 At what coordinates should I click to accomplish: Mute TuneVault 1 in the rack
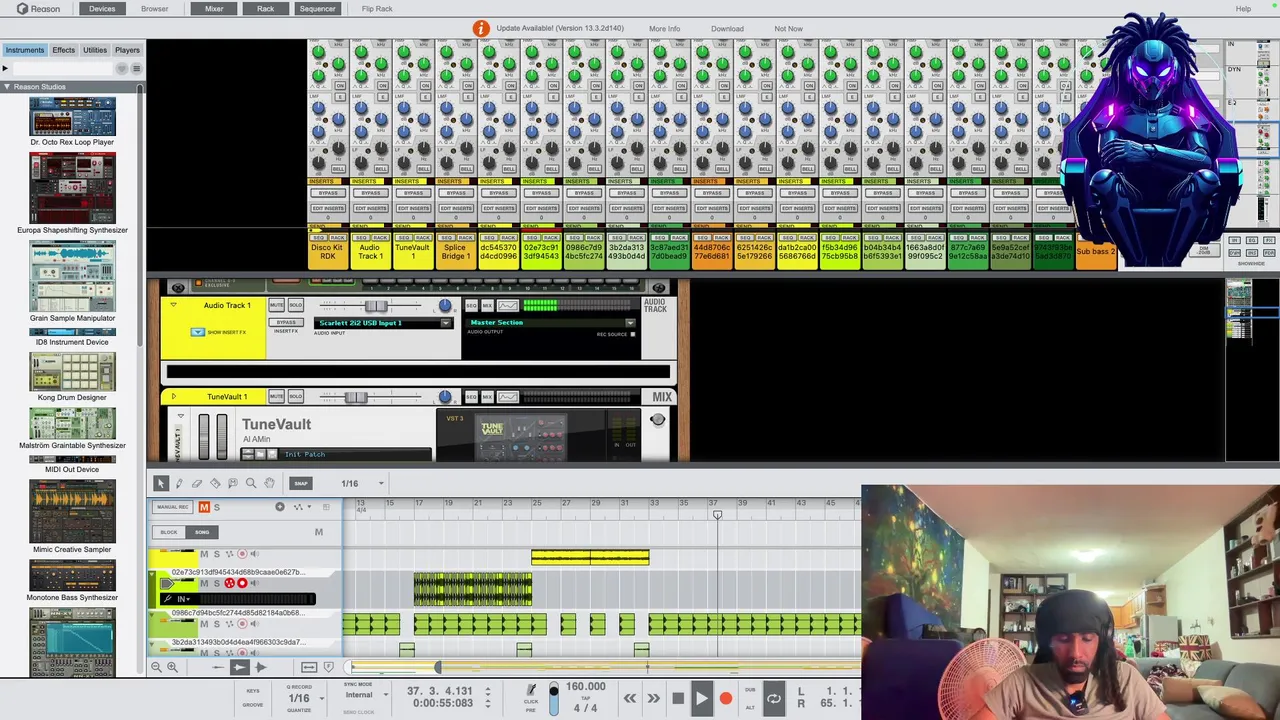pyautogui.click(x=277, y=397)
